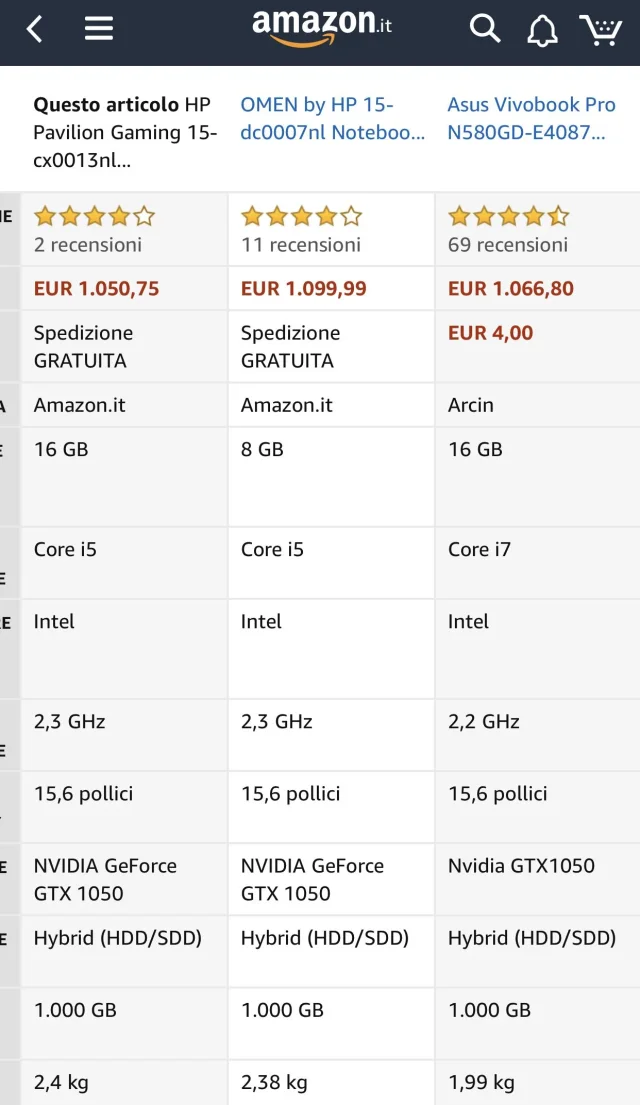
Task: Click the Arcin seller name
Action: click(x=471, y=405)
